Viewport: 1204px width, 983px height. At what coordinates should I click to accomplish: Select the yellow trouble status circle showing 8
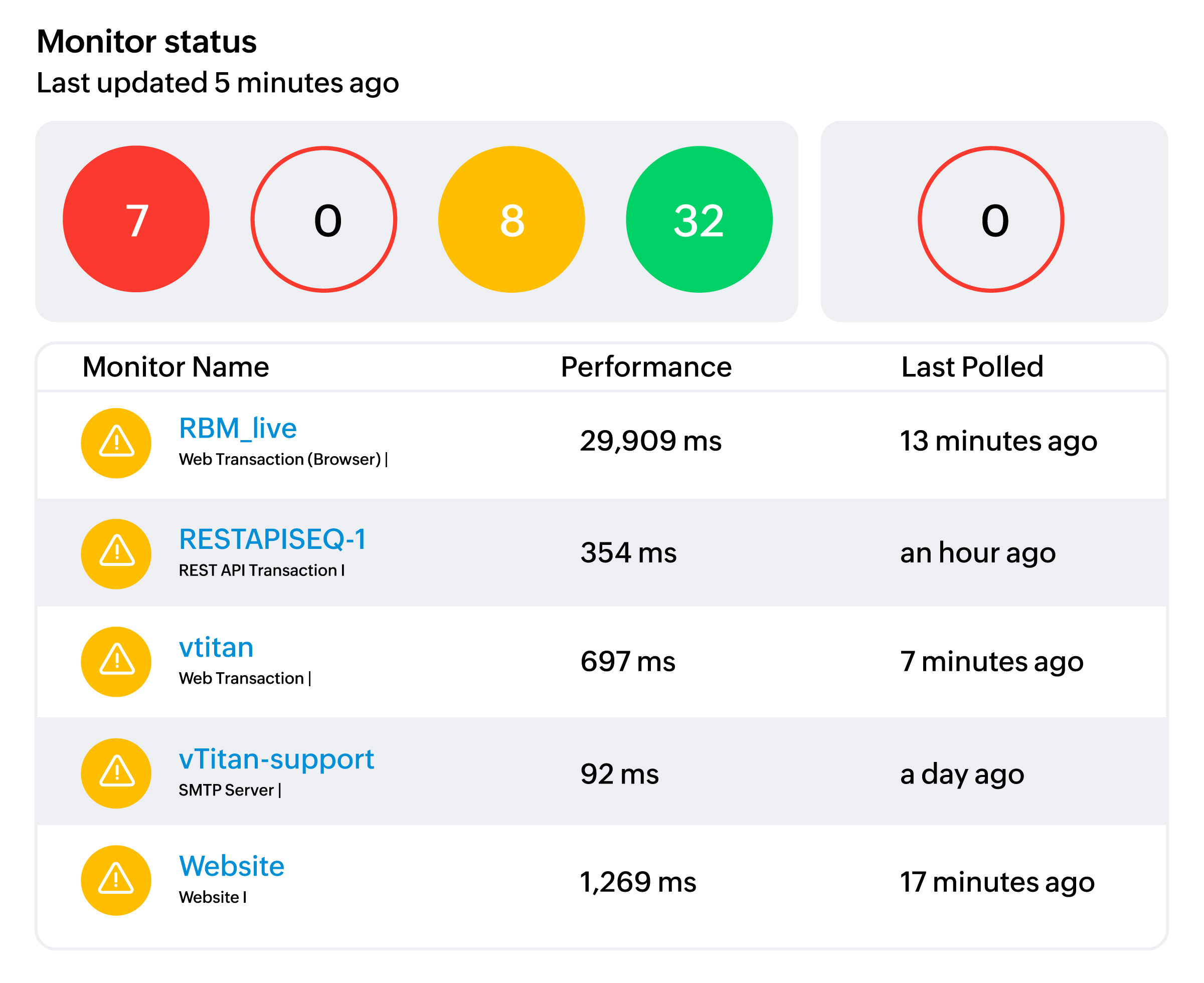click(x=513, y=220)
